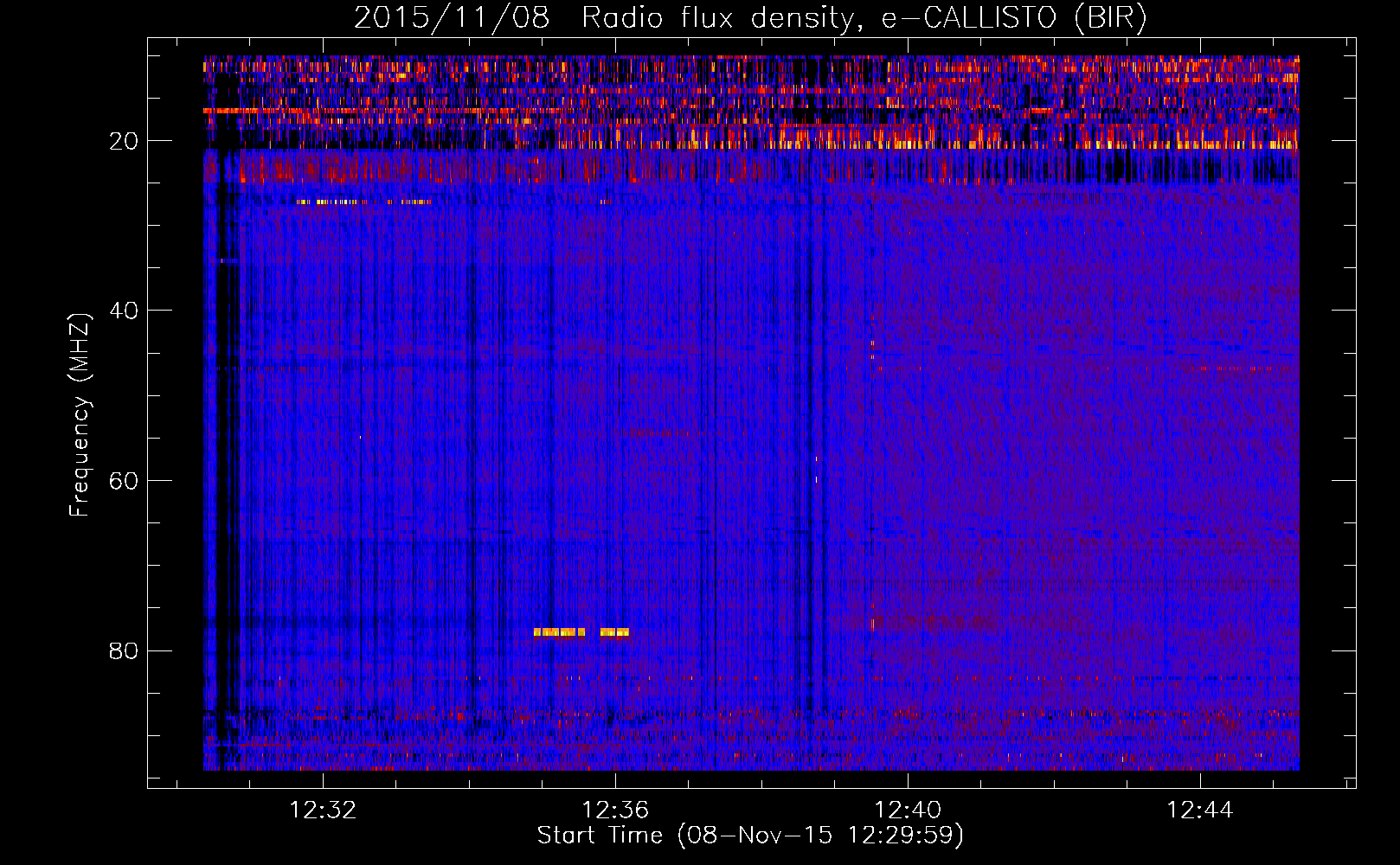Click the 12:44 time tick label

[x=1199, y=811]
